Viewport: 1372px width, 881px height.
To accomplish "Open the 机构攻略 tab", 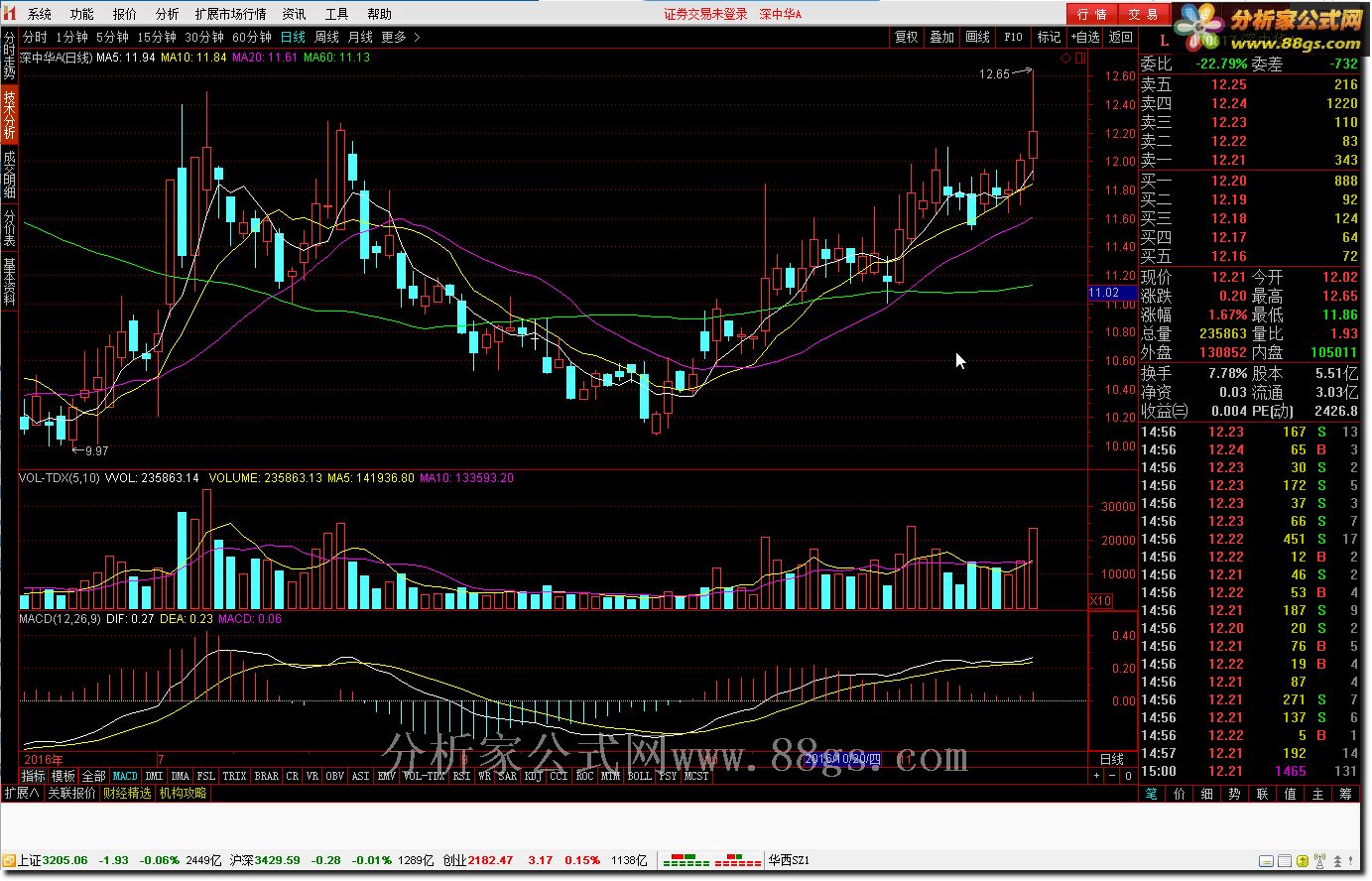I will [x=183, y=793].
